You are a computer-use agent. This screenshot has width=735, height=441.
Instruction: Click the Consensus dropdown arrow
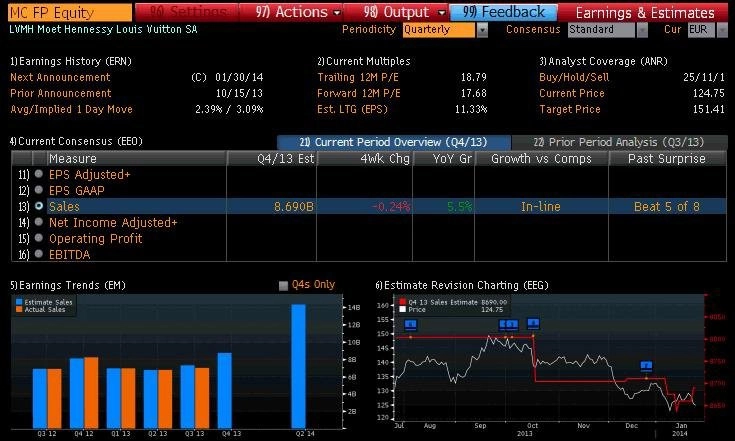642,30
